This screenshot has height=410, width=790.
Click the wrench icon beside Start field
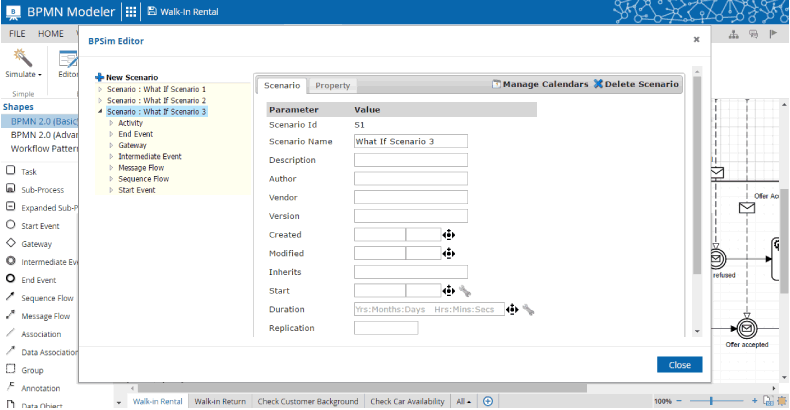(x=464, y=291)
